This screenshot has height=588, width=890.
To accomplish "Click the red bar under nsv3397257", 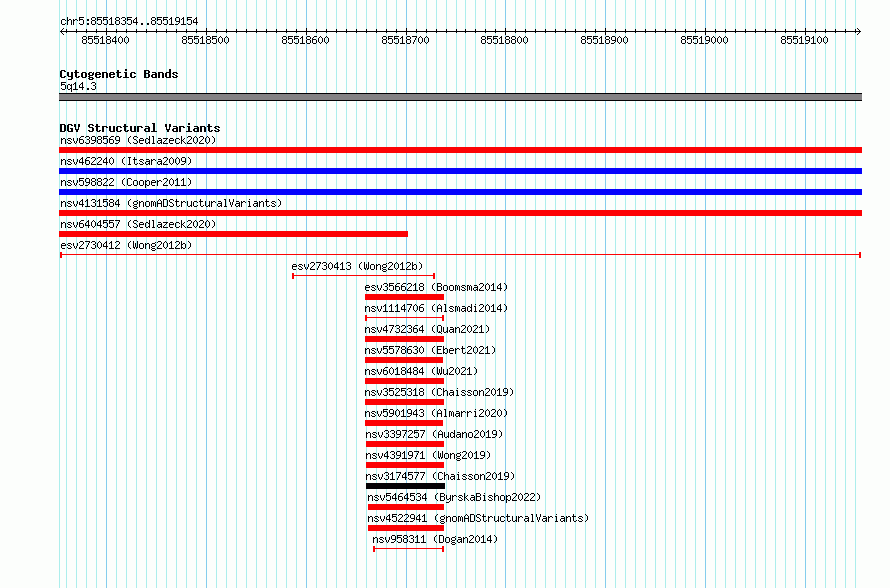I will point(405,444).
